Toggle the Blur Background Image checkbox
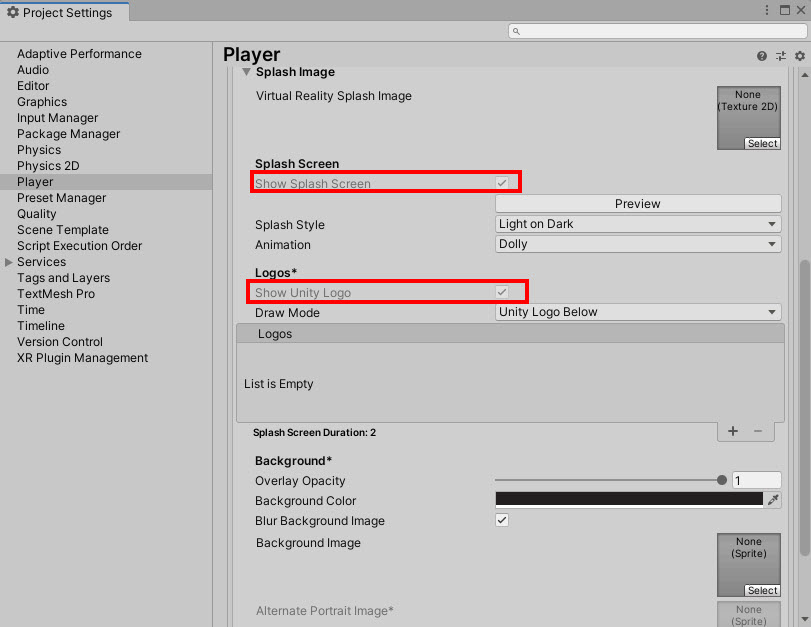The image size is (811, 627). click(502, 520)
